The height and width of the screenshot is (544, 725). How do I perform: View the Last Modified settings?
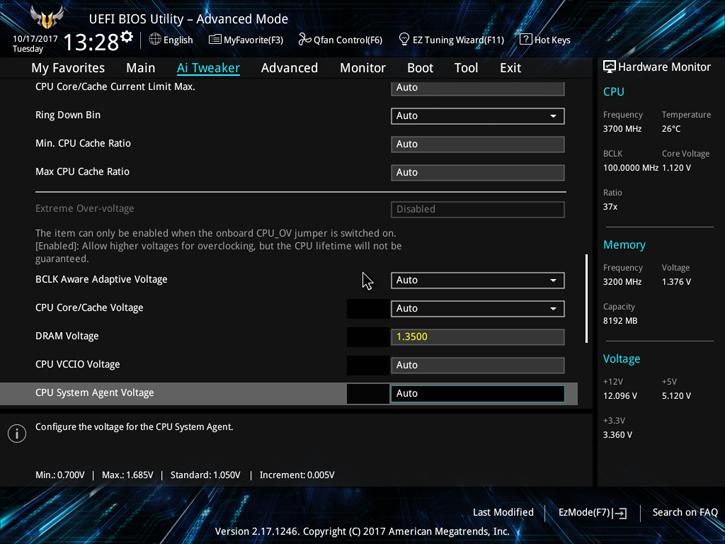click(x=503, y=512)
